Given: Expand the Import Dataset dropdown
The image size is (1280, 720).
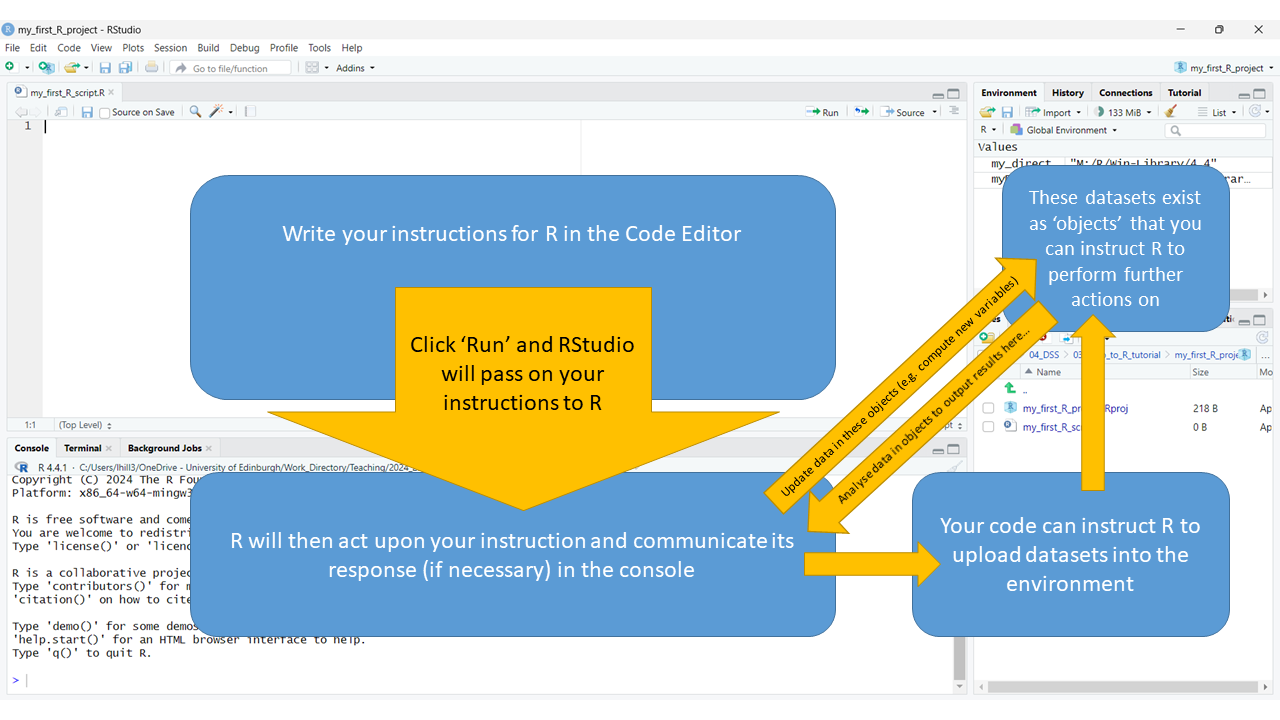Looking at the screenshot, I should pyautogui.click(x=1053, y=112).
